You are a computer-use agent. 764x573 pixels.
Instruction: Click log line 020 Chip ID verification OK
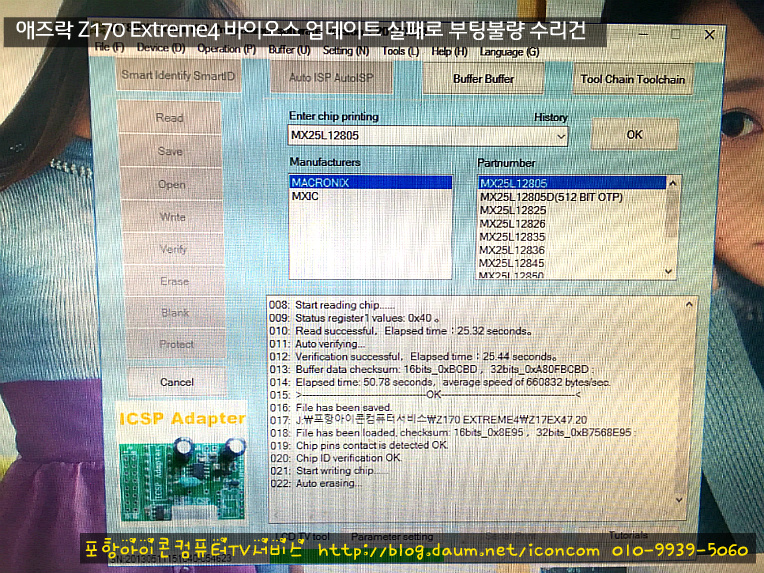click(x=336, y=458)
